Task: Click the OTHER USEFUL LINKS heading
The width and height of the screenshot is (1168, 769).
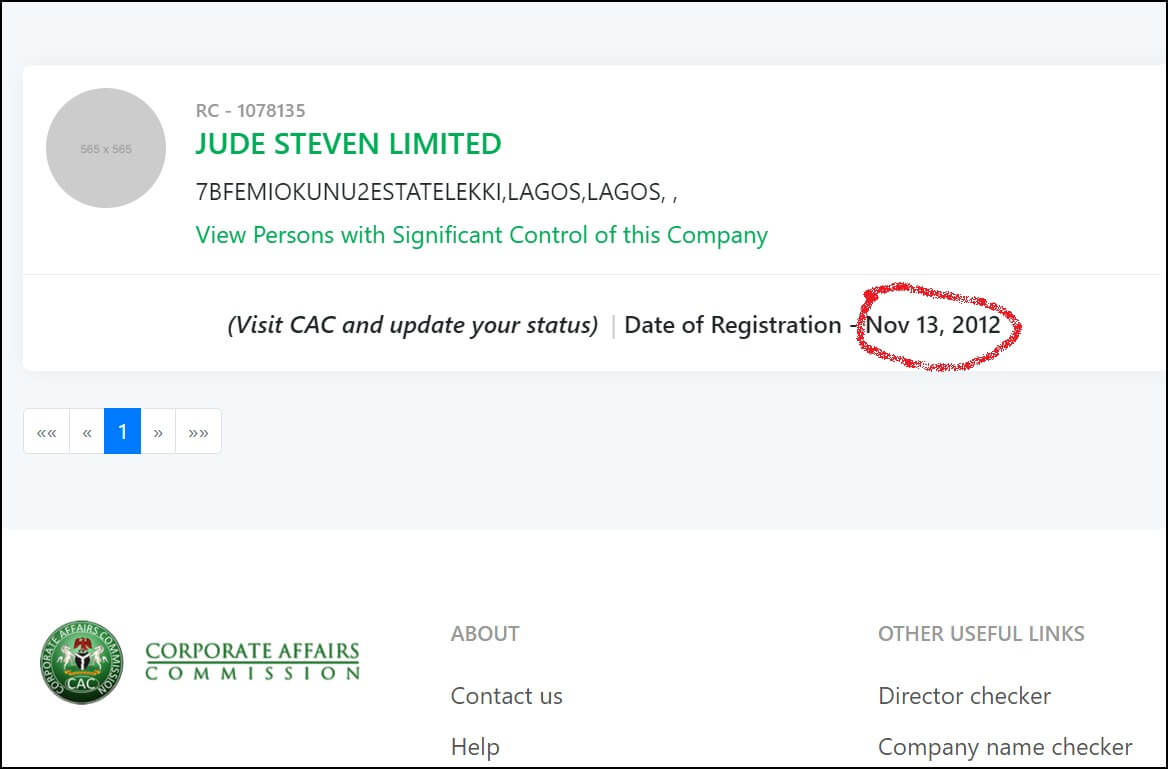Action: click(981, 633)
